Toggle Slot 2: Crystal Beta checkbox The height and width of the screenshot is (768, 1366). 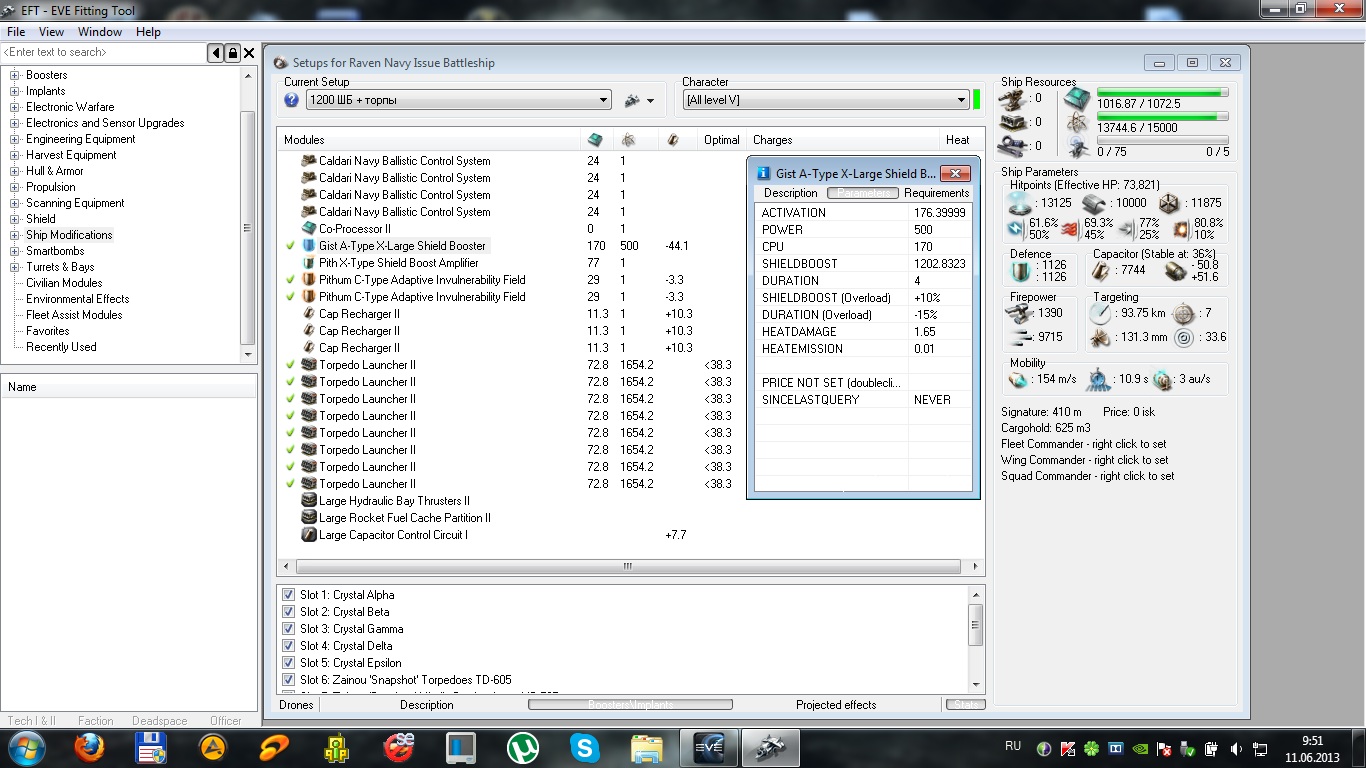point(289,612)
